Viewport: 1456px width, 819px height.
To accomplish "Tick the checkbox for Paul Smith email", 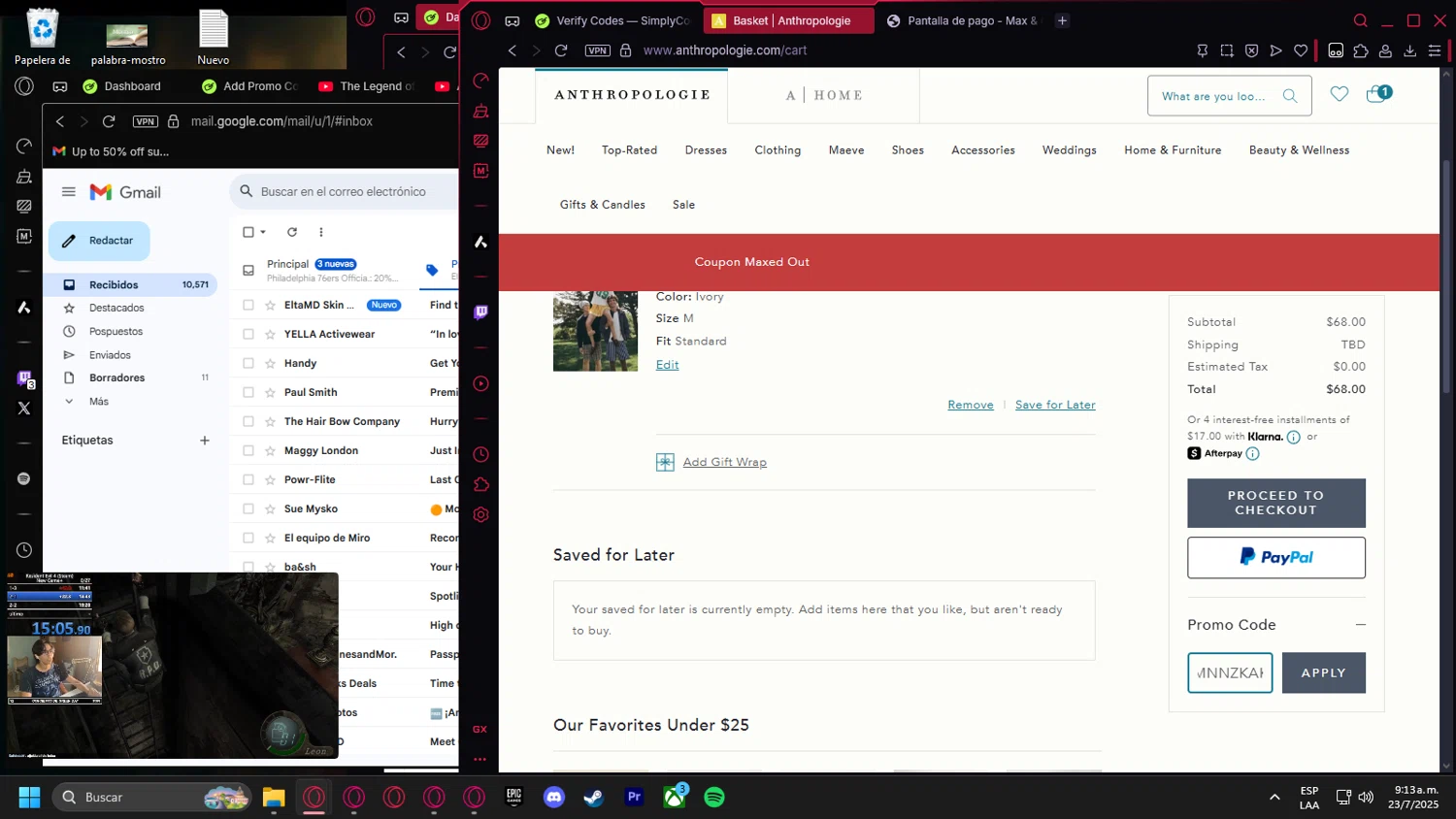I will 248,392.
